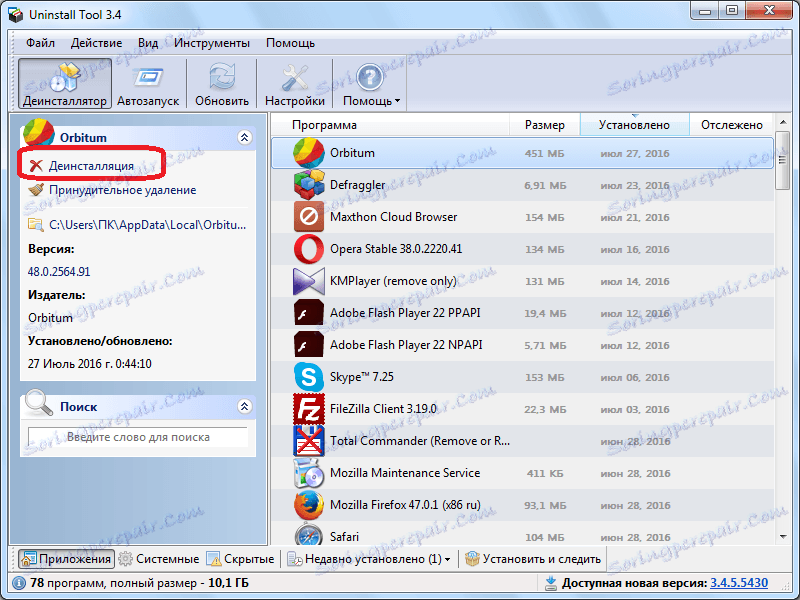Click the info icon in status bar
The image size is (800, 600).
point(19,583)
